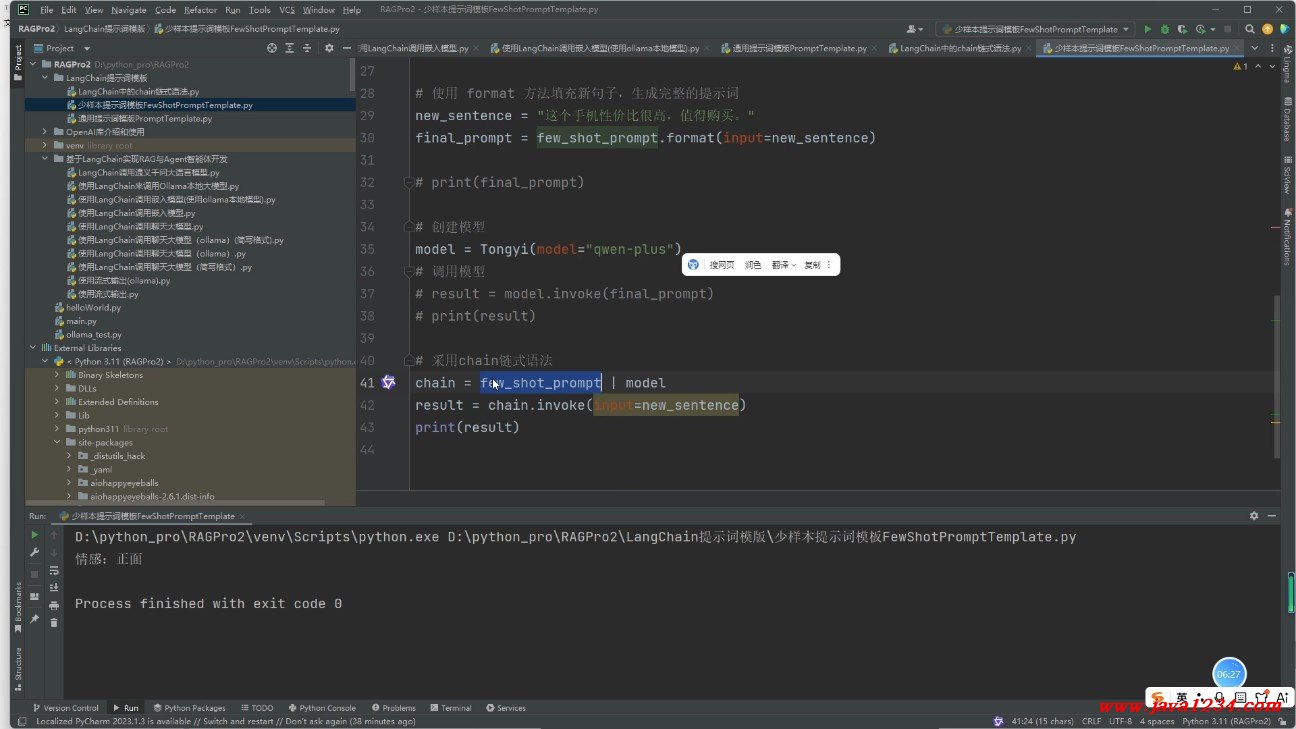Screen dimensions: 1296x729
Task: Open main.py in the project tree
Action: (x=81, y=321)
